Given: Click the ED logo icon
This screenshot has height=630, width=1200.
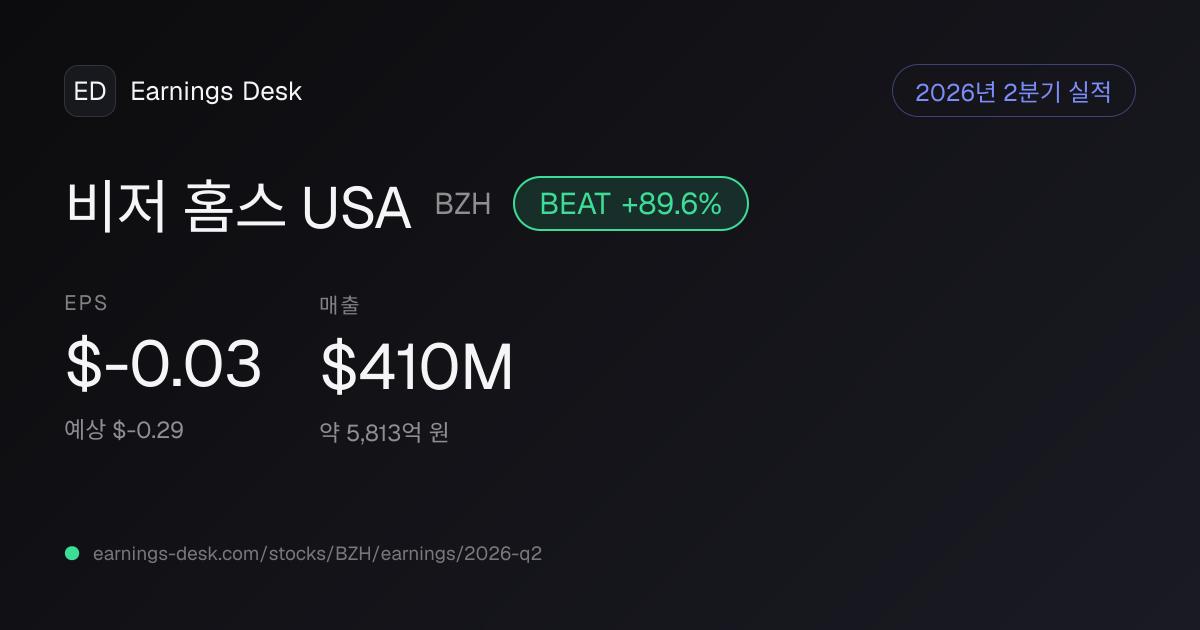Looking at the screenshot, I should tap(90, 91).
